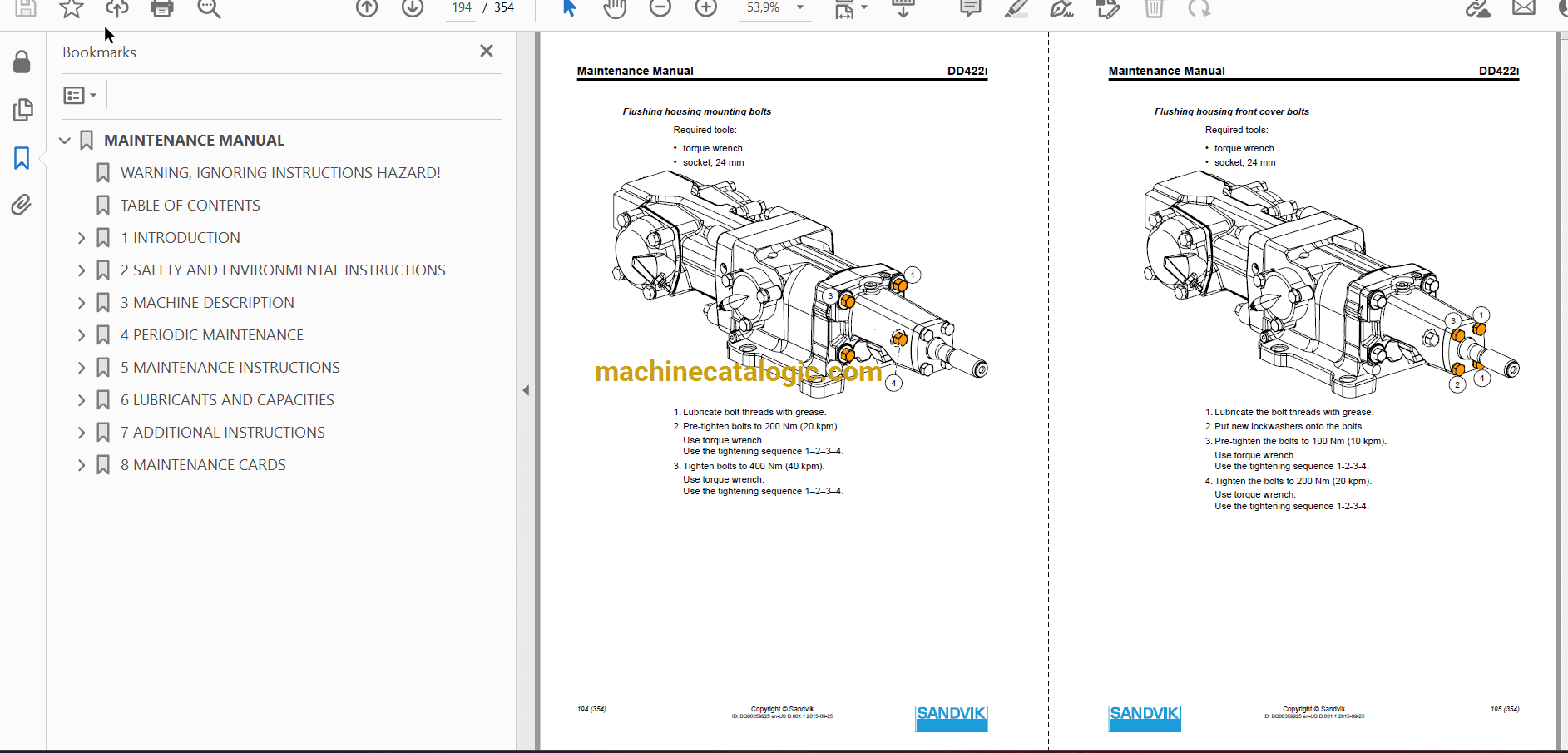This screenshot has height=753, width=1568.
Task: Open the TABLE OF CONTENTS bookmark
Action: pos(190,206)
